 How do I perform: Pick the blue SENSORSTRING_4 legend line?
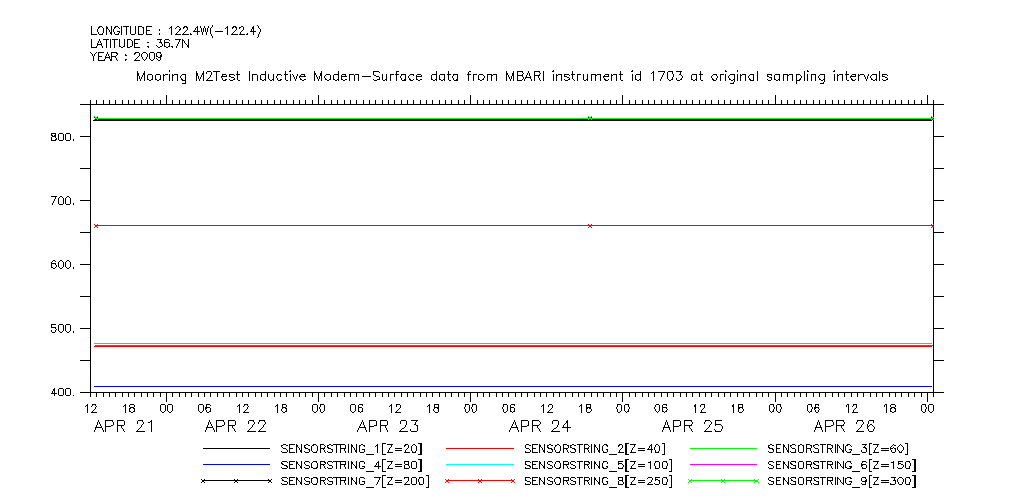pyautogui.click(x=236, y=465)
